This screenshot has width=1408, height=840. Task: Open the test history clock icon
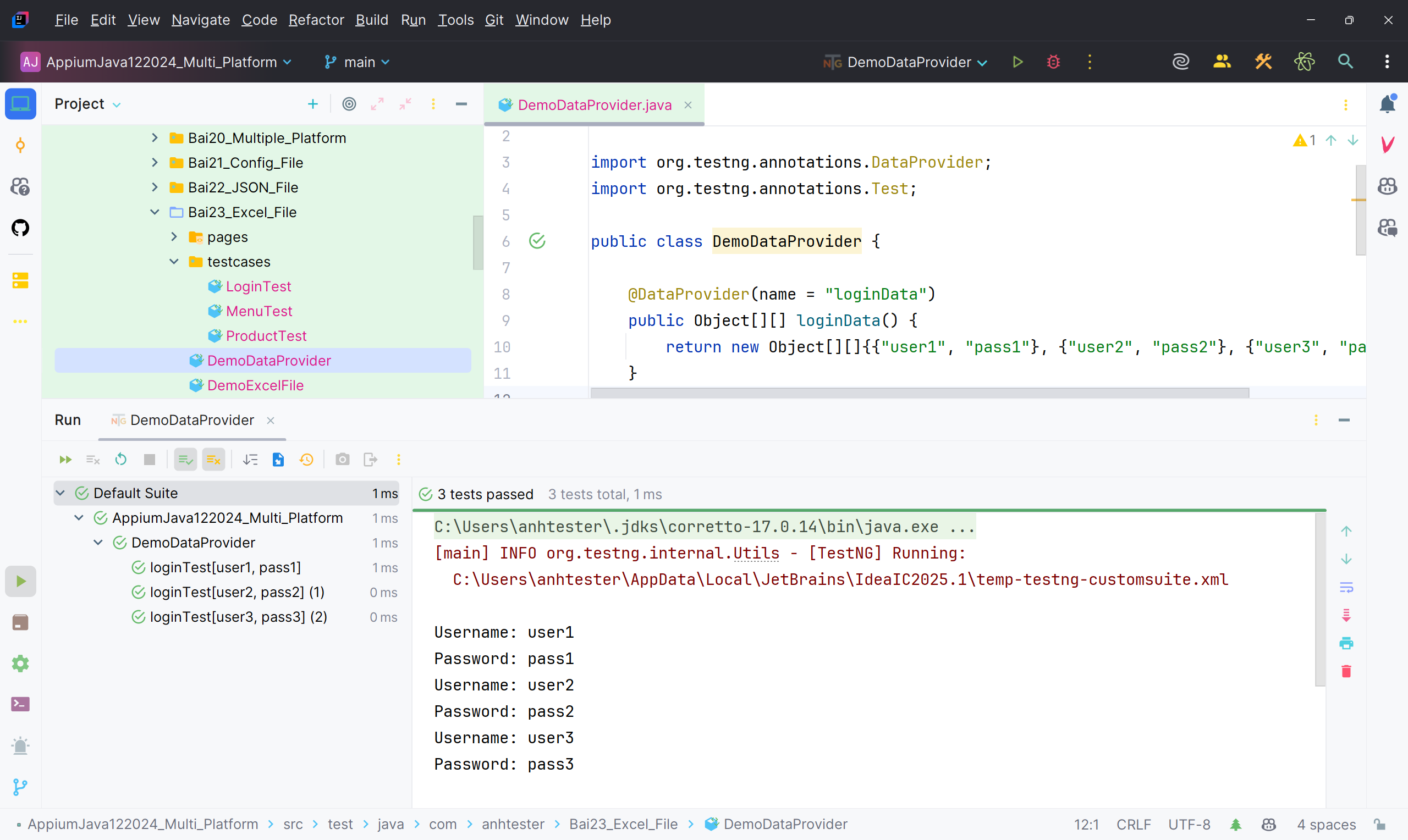(x=306, y=460)
